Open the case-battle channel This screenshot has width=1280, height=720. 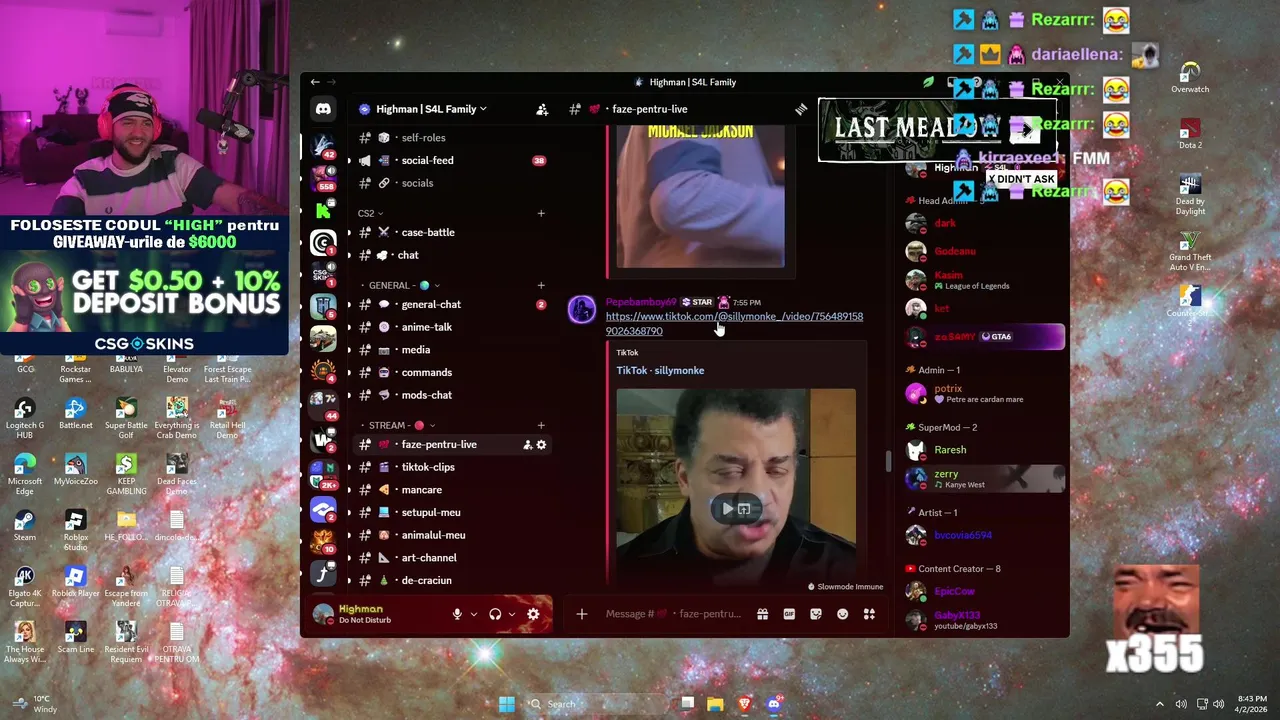(x=450, y=232)
